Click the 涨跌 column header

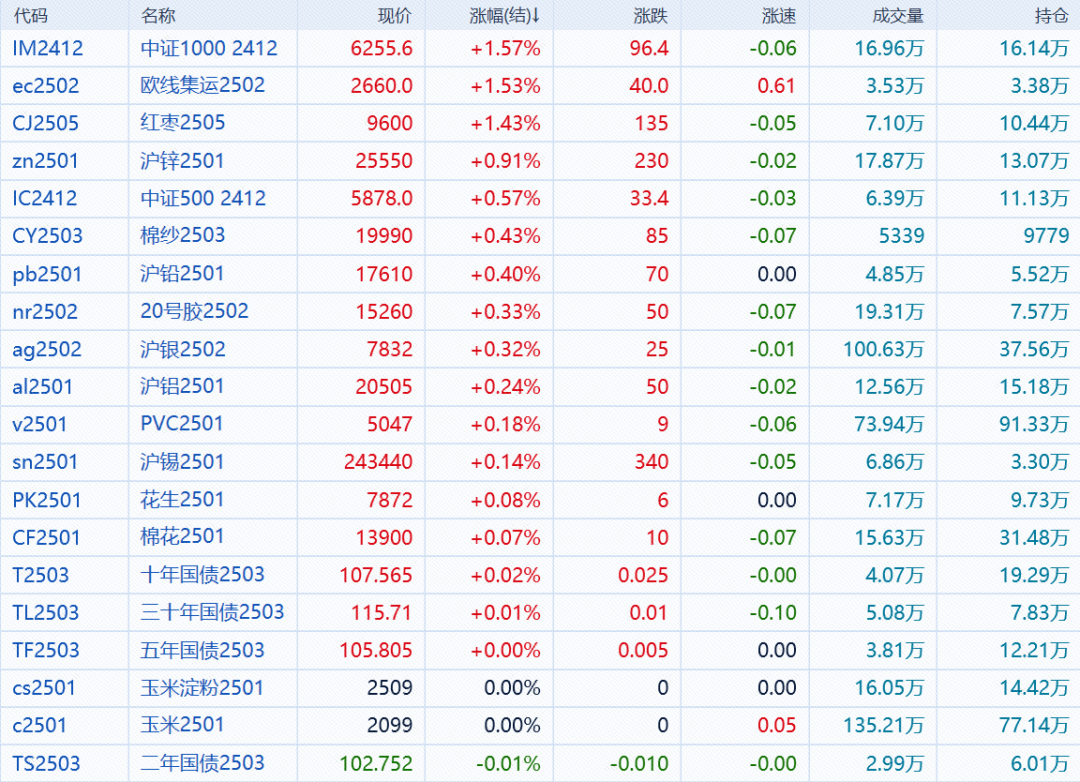pos(651,15)
